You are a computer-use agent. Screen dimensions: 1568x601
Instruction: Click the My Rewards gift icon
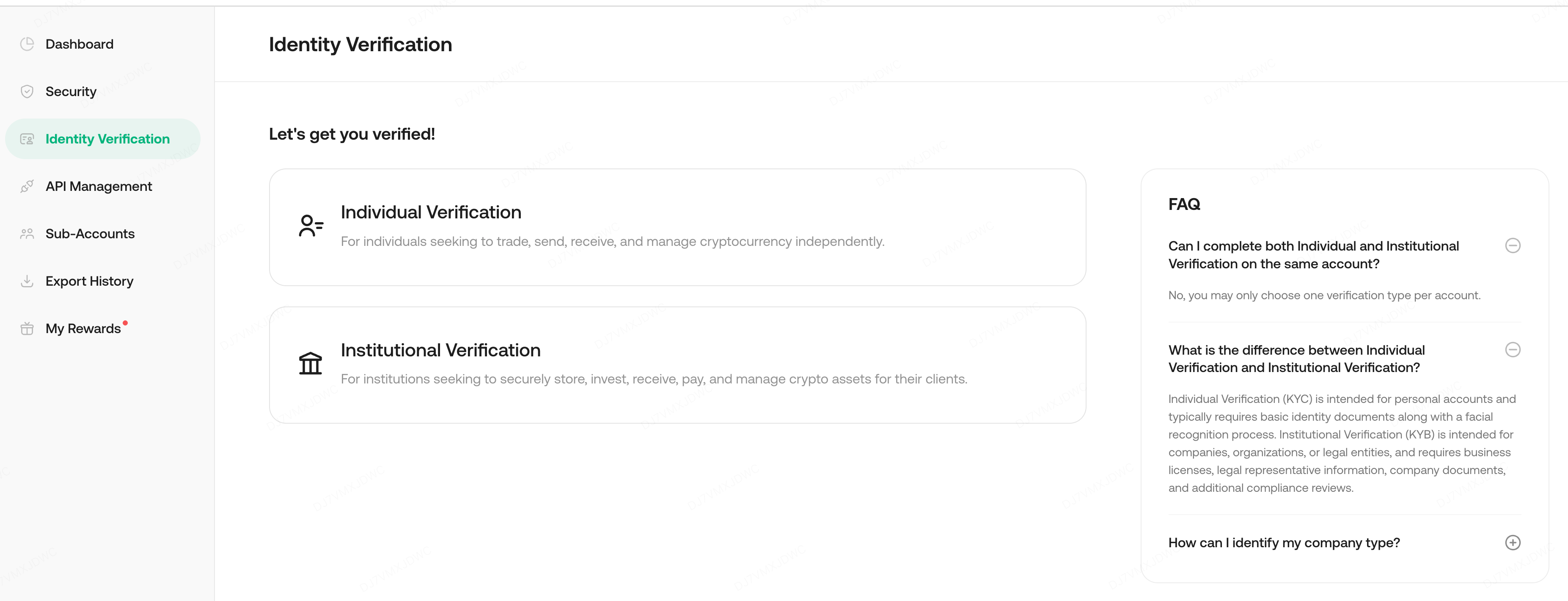pos(27,329)
